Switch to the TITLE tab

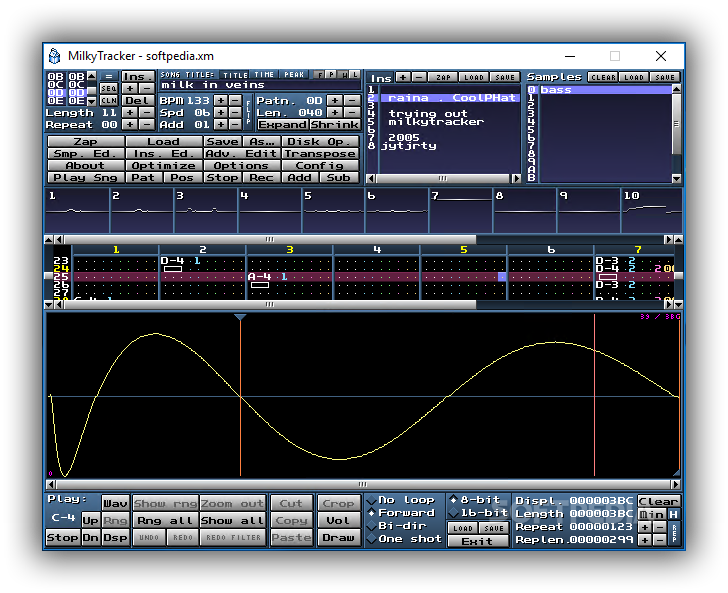pyautogui.click(x=235, y=74)
